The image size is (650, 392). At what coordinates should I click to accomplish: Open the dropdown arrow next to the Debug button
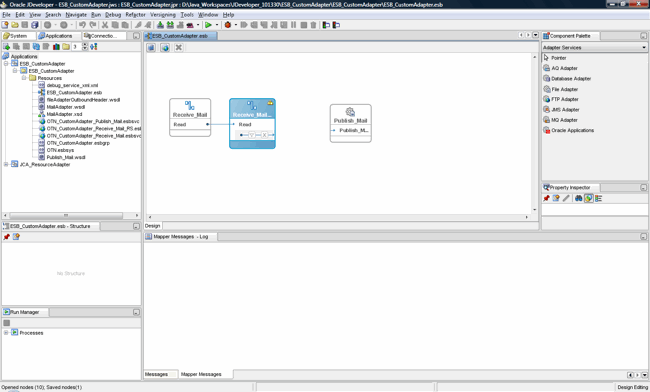pos(236,25)
